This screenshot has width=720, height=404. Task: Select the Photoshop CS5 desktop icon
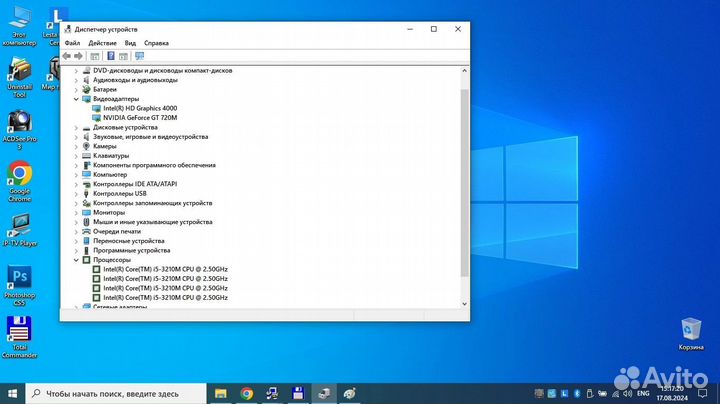19,286
